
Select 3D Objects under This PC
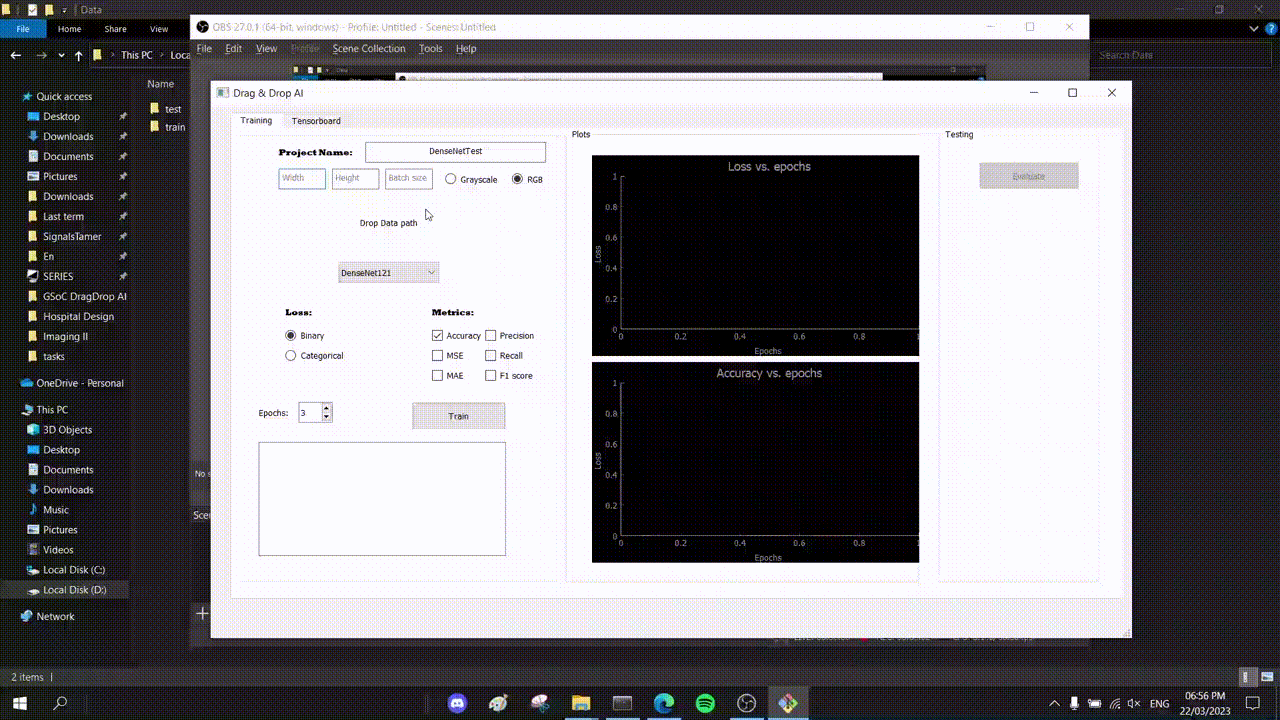tap(67, 430)
